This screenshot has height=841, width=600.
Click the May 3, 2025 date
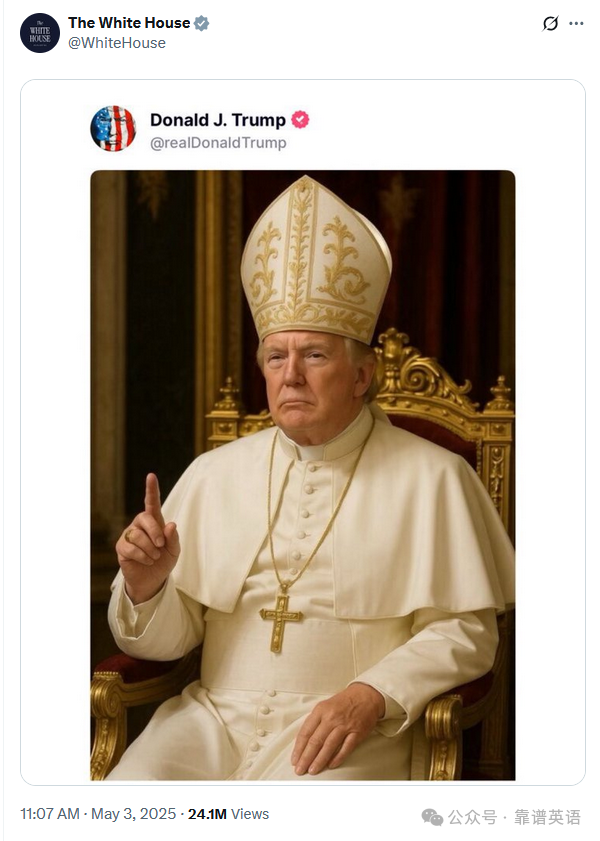point(134,814)
